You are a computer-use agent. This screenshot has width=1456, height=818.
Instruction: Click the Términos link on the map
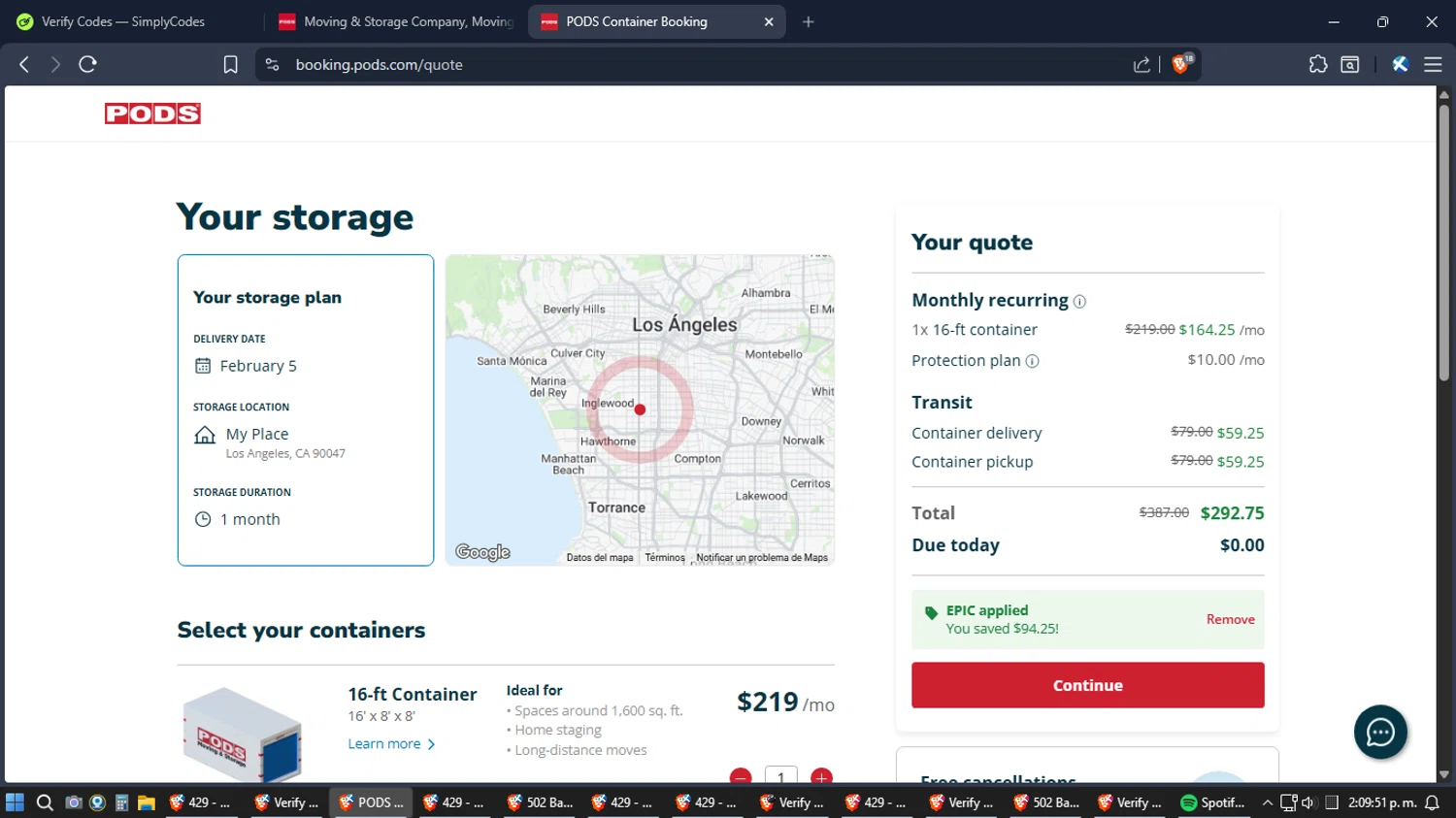665,558
